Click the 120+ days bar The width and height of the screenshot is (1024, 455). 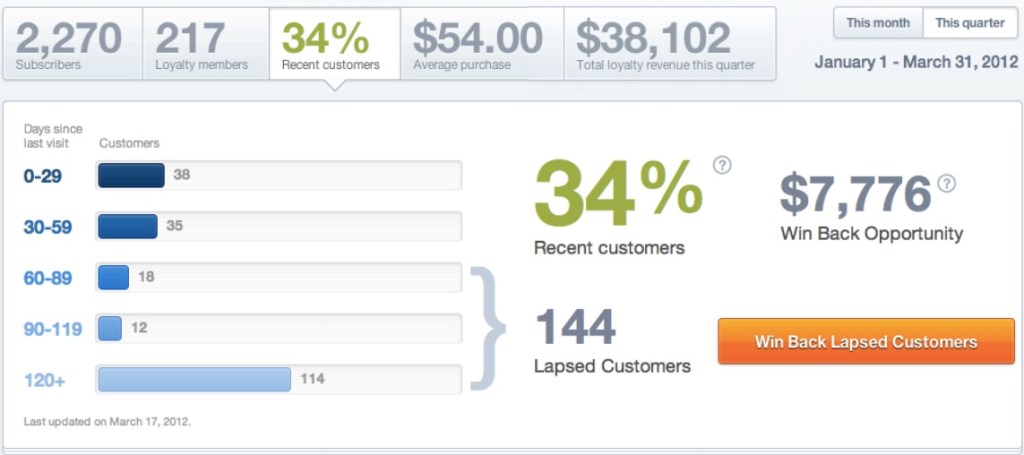click(x=194, y=379)
